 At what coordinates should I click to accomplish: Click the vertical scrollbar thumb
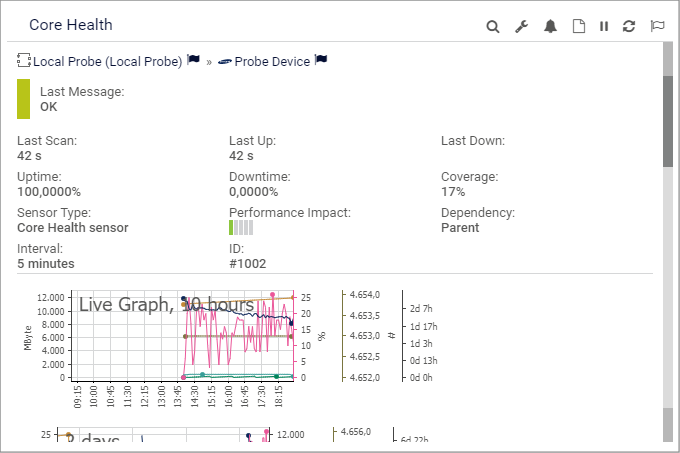(668, 120)
